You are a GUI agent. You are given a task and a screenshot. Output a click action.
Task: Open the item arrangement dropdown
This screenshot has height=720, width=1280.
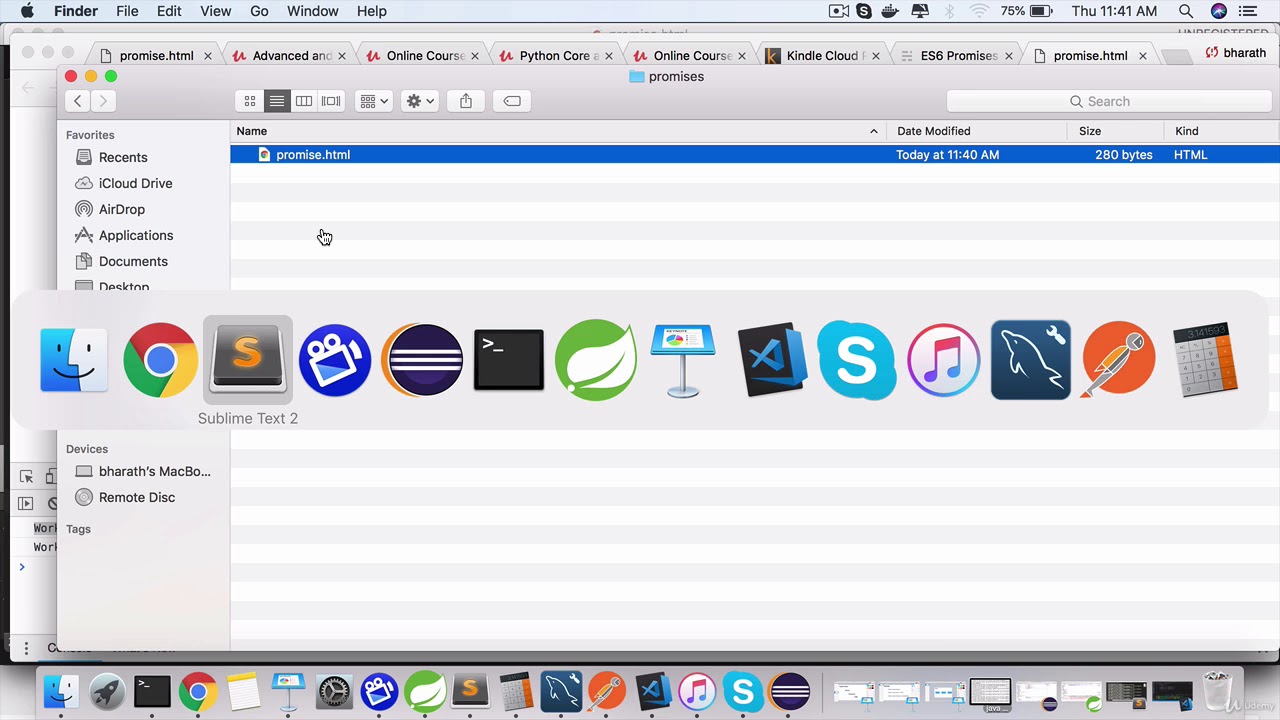click(373, 101)
